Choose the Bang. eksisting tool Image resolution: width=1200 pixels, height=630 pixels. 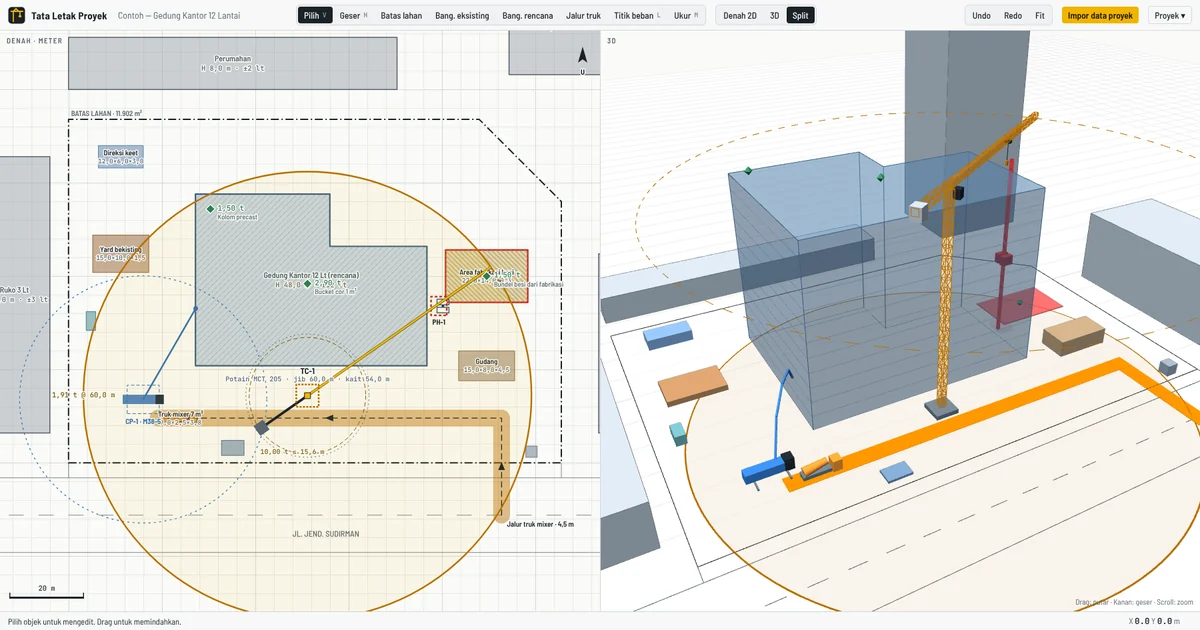tap(462, 16)
